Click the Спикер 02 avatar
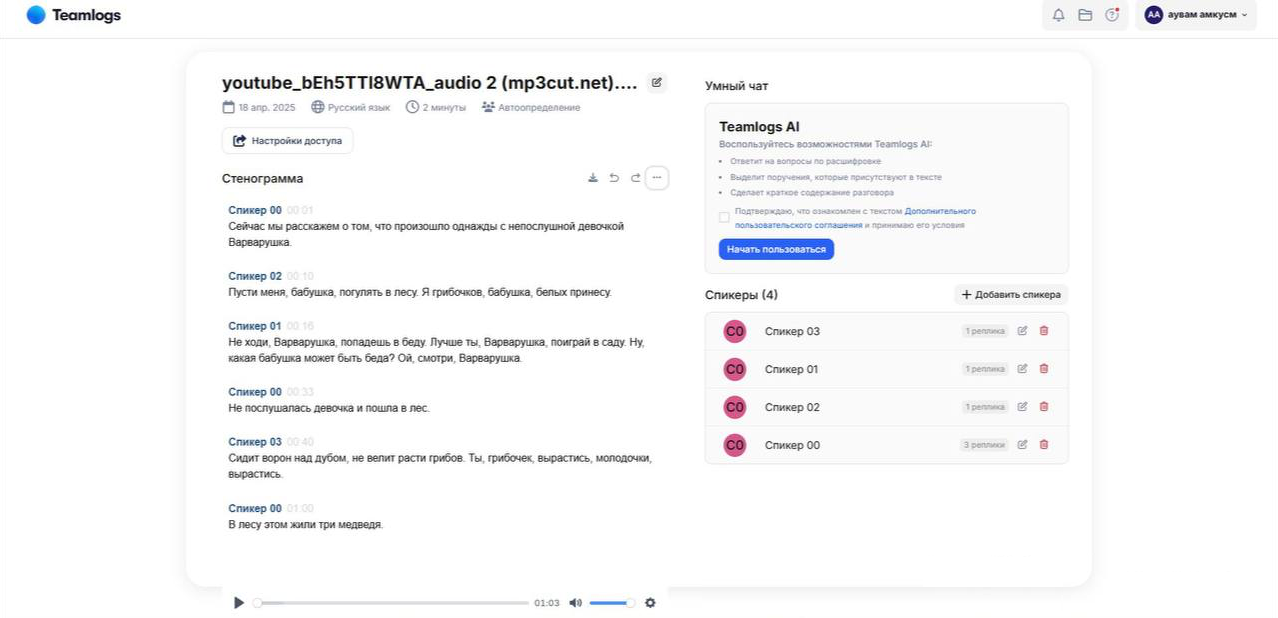1278x618 pixels. [x=735, y=407]
